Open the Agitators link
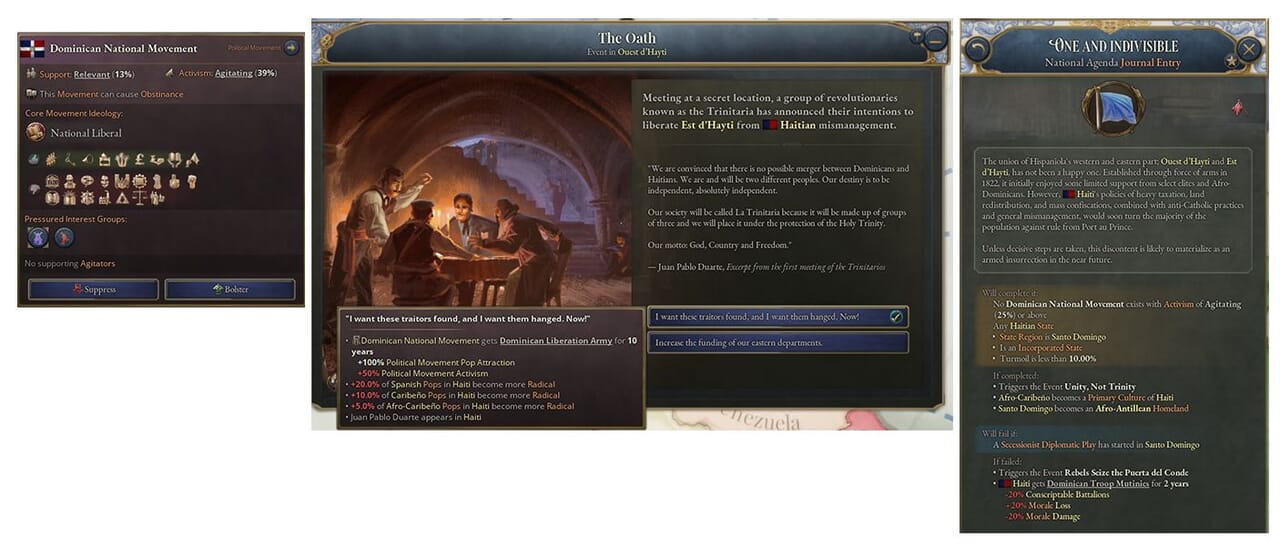The width and height of the screenshot is (1280, 547). point(97,264)
